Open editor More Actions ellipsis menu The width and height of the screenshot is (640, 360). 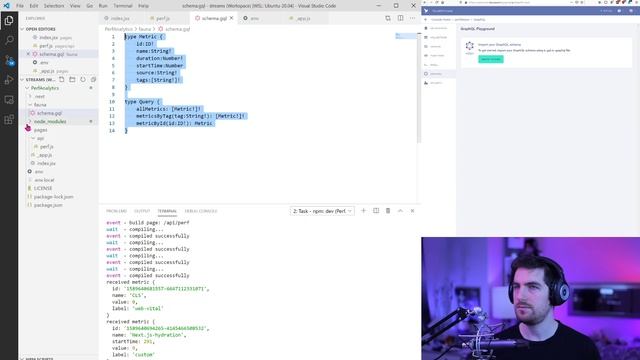tap(413, 18)
